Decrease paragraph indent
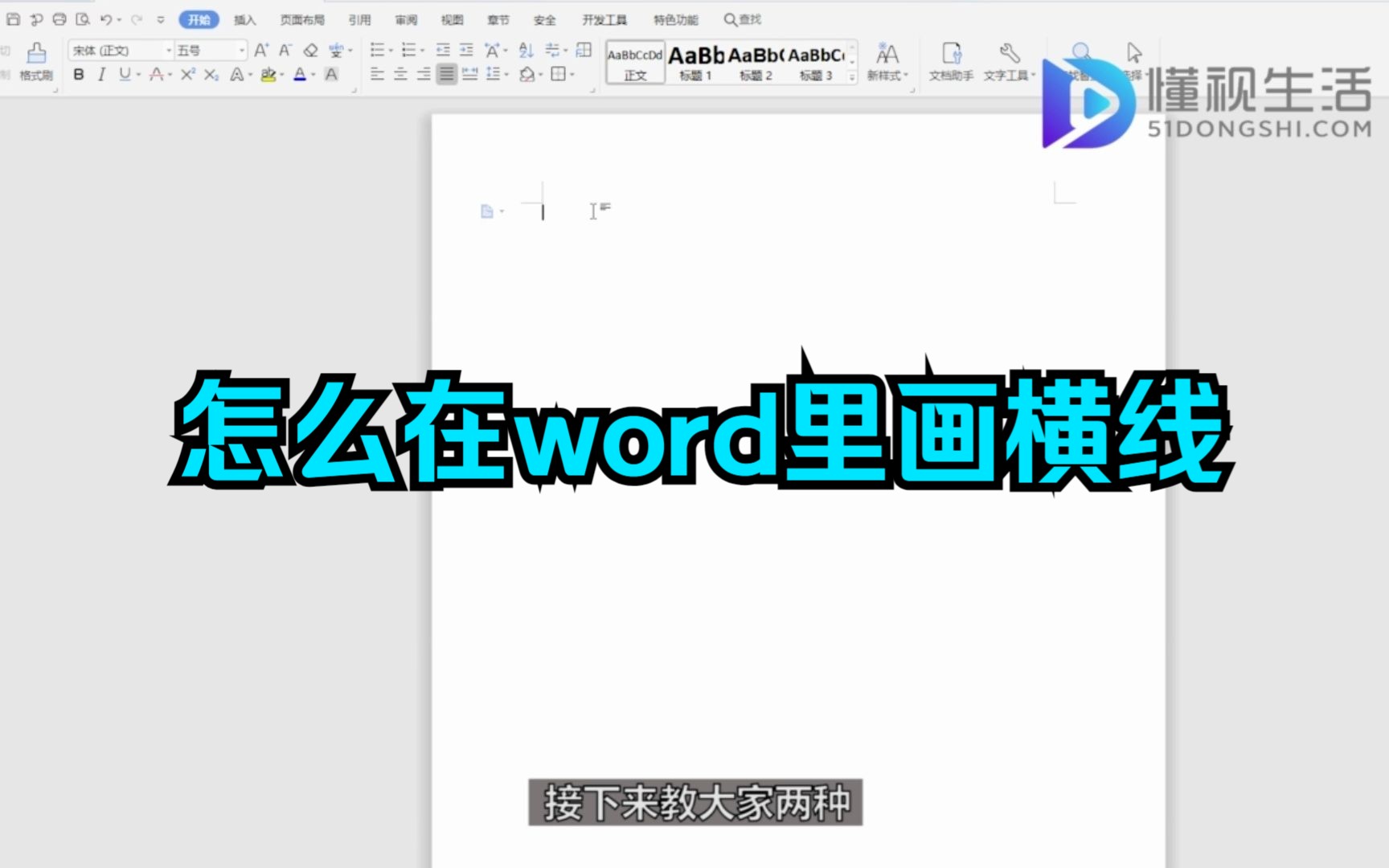The height and width of the screenshot is (868, 1389). coord(443,51)
